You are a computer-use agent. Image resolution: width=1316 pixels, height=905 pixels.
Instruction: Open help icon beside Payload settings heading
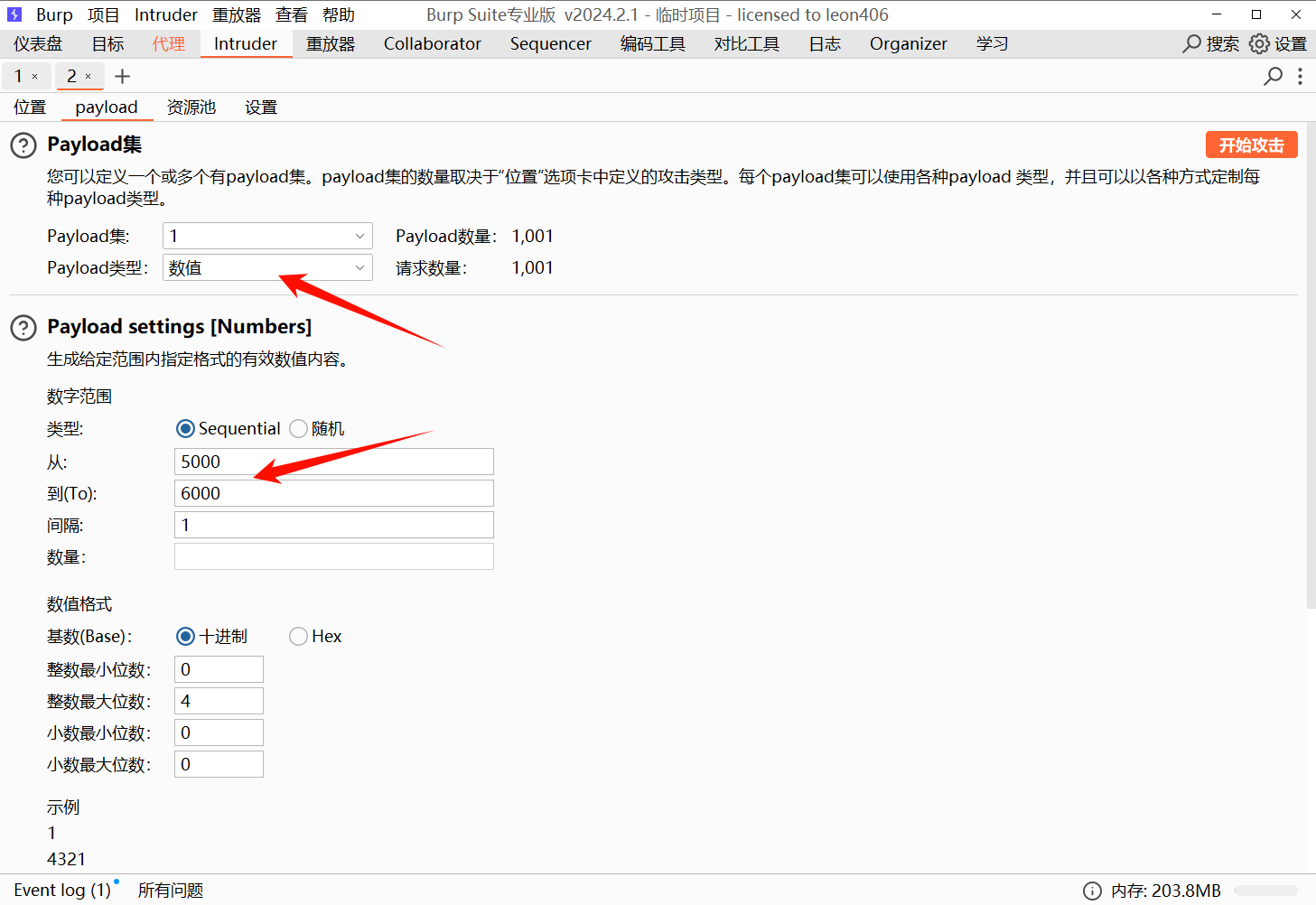point(23,327)
